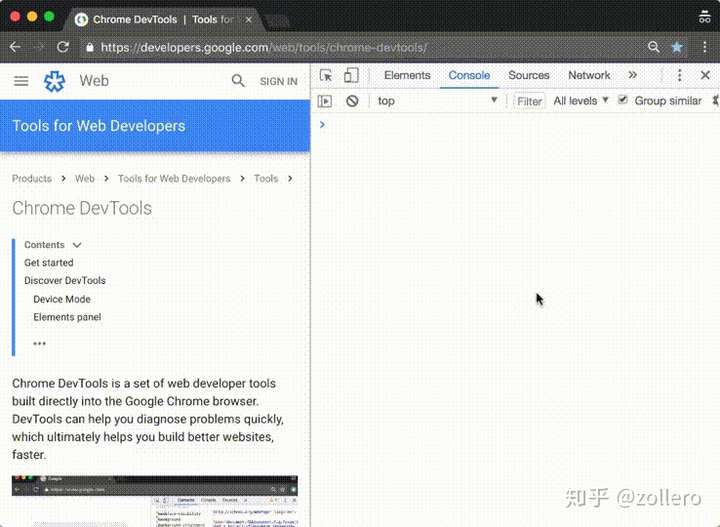Click the Web breadcrumb link
Screen dimensions: 720x527
pos(85,179)
